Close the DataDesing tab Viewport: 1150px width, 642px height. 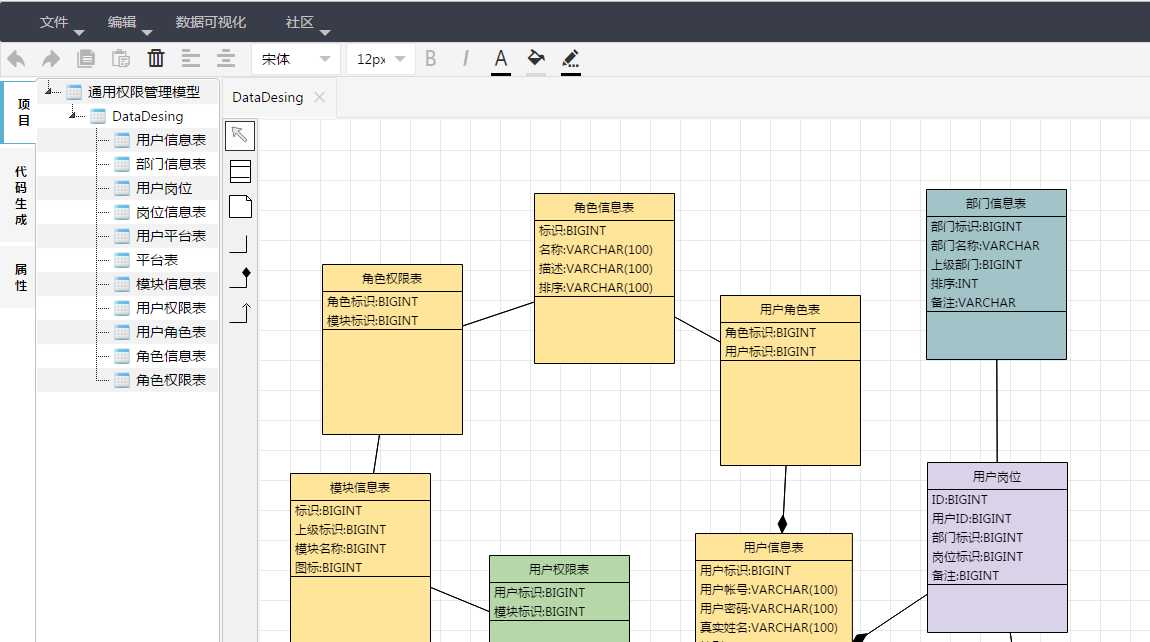click(320, 97)
